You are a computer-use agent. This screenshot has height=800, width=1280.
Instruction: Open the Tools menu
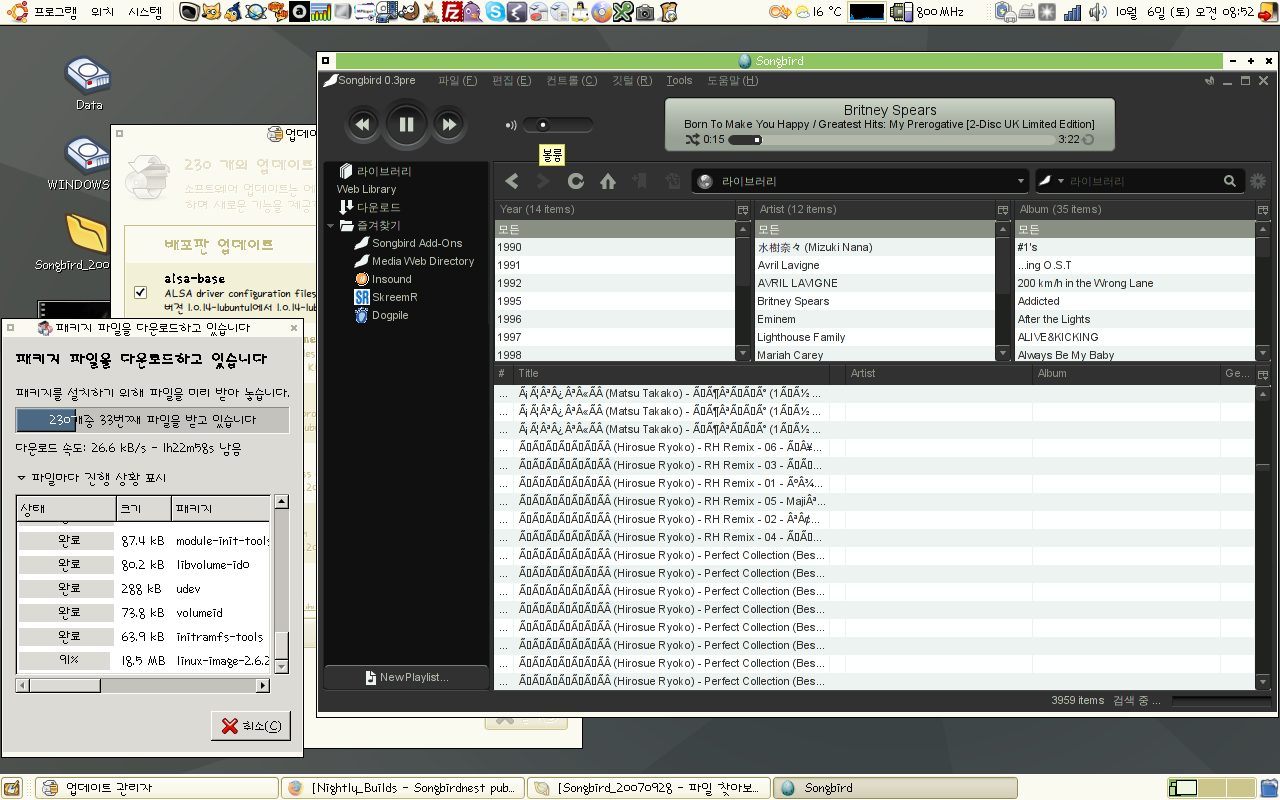679,81
